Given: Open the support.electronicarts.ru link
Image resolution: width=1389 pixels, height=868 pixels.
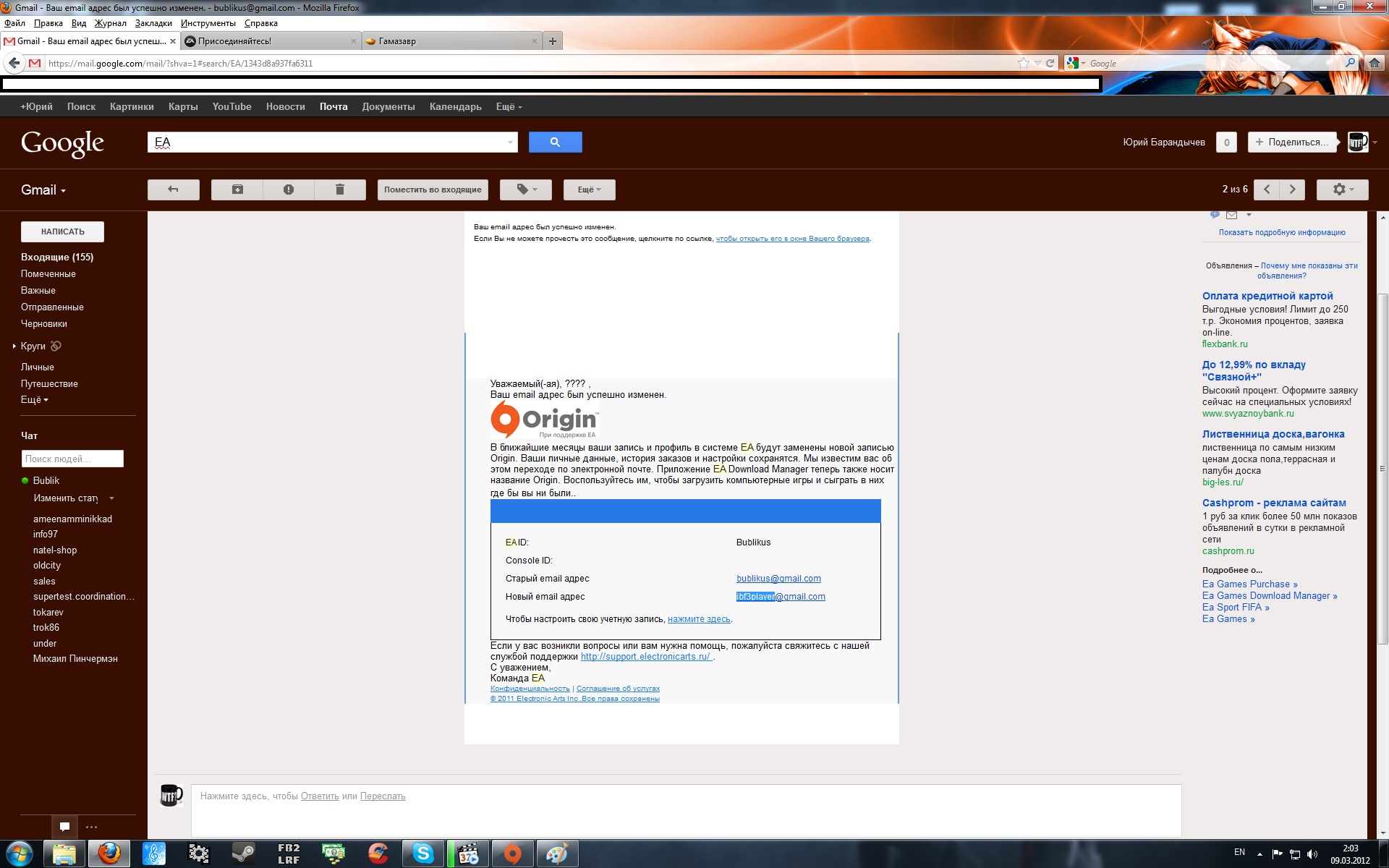Looking at the screenshot, I should (645, 657).
